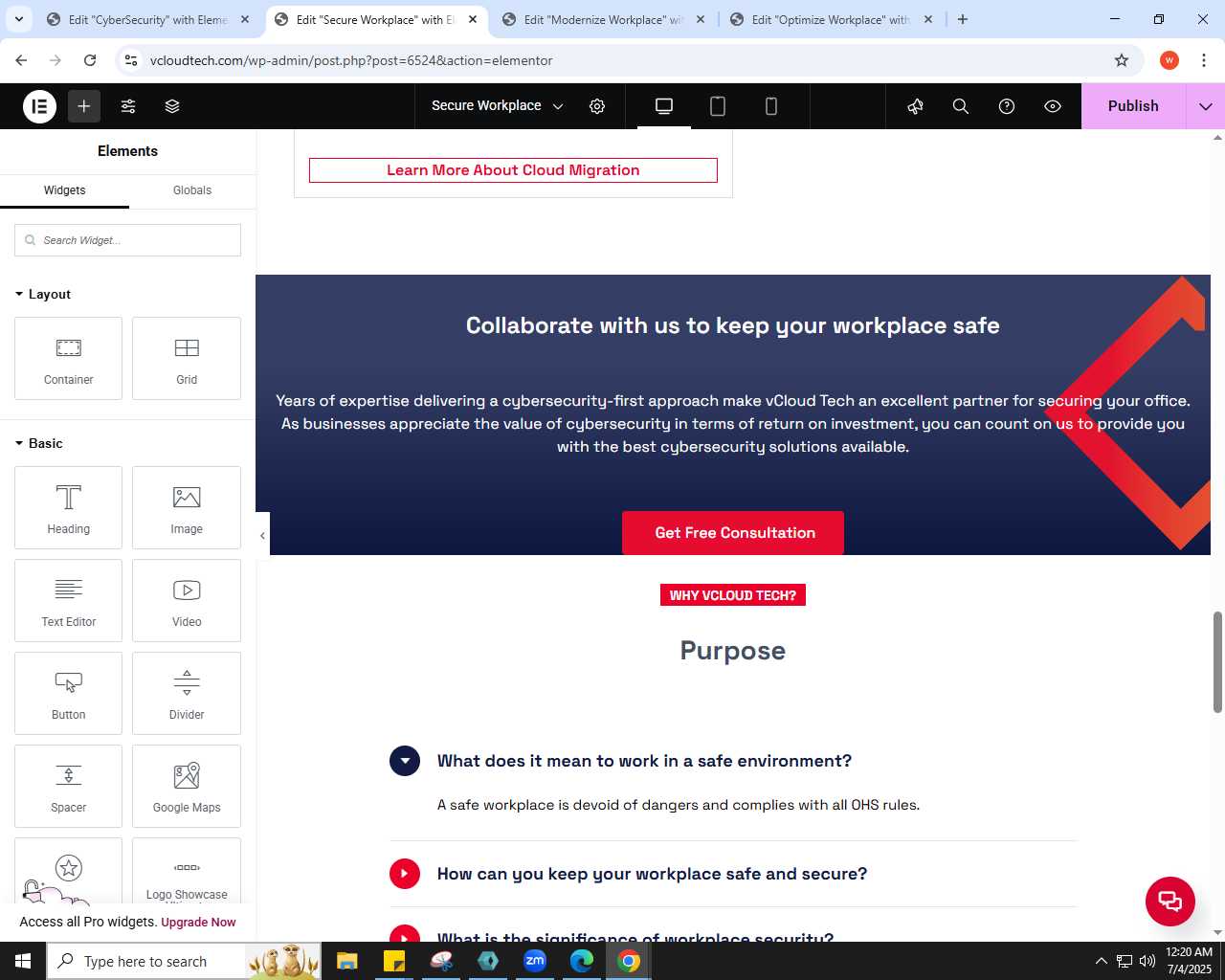Switch to the Widgets tab
Screen dimensions: 1225x980
[x=64, y=190]
